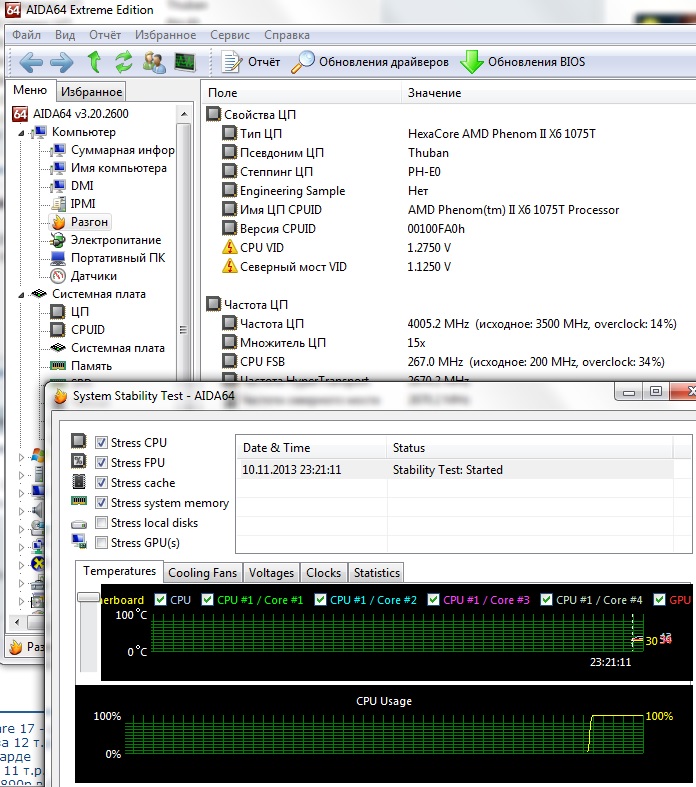Screen dimensions: 696x787
Task: Select the DMI tree icon
Action: click(x=59, y=186)
